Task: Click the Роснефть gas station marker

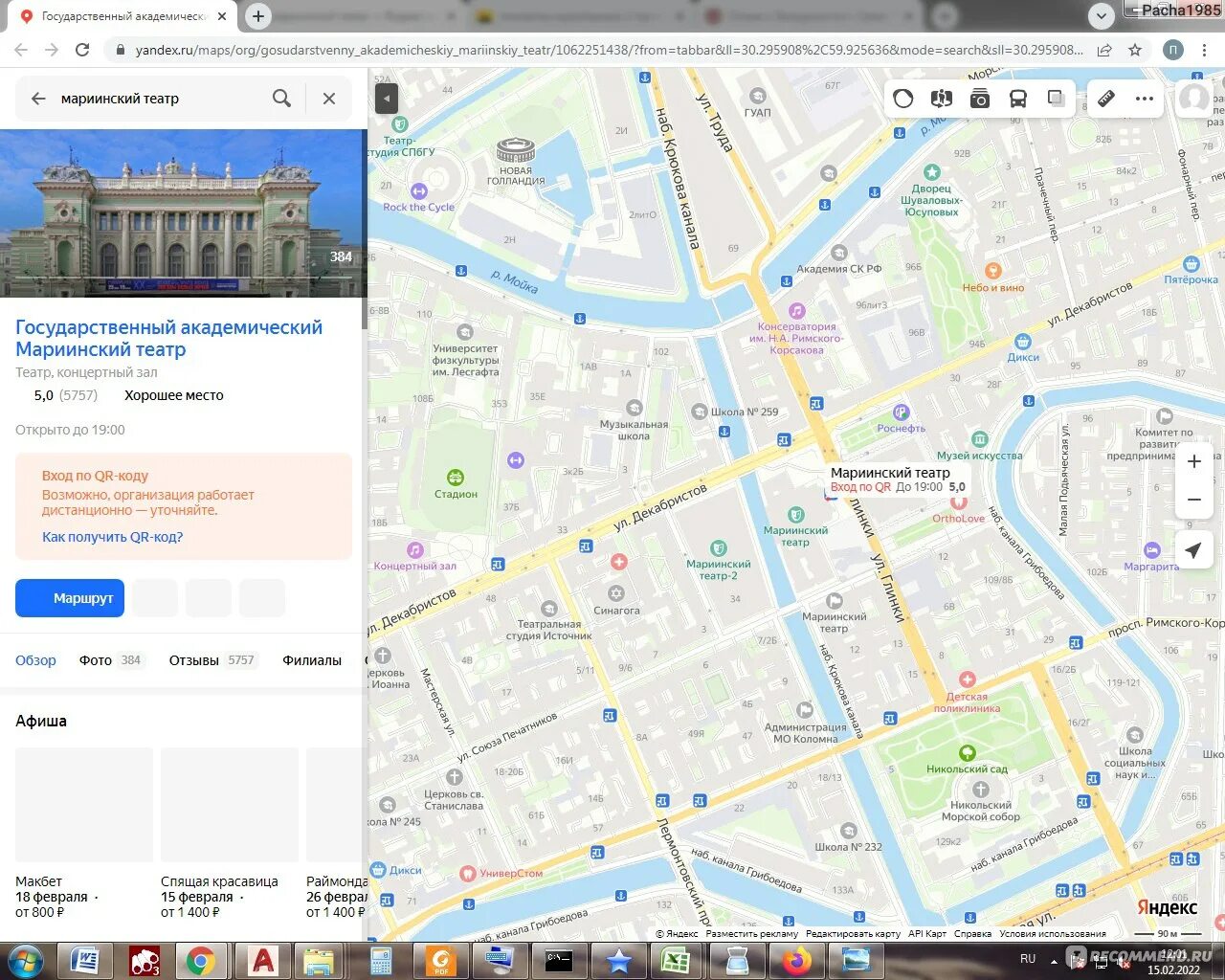Action: (x=901, y=412)
